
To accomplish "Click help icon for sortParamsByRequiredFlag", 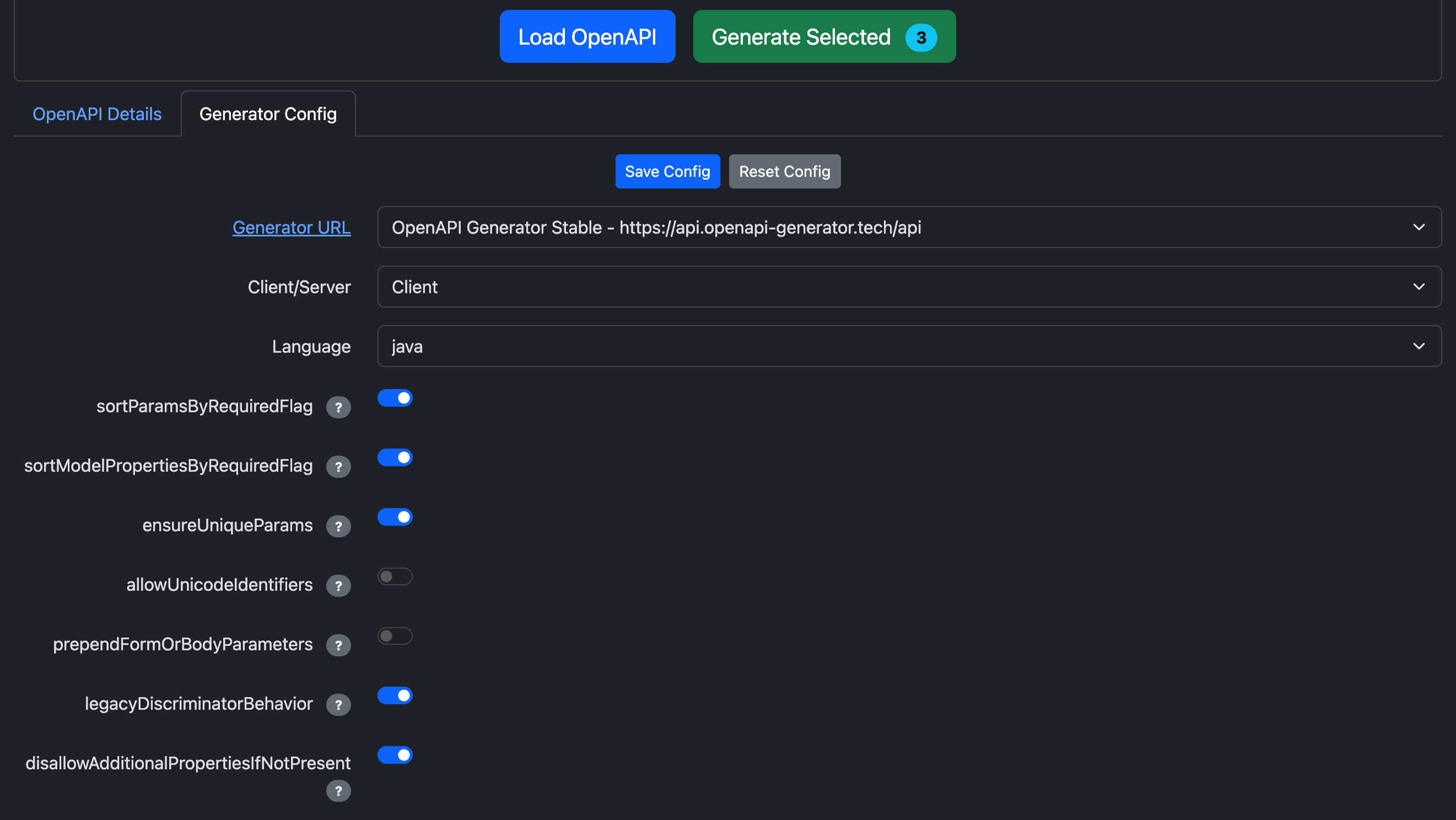I will pos(338,407).
